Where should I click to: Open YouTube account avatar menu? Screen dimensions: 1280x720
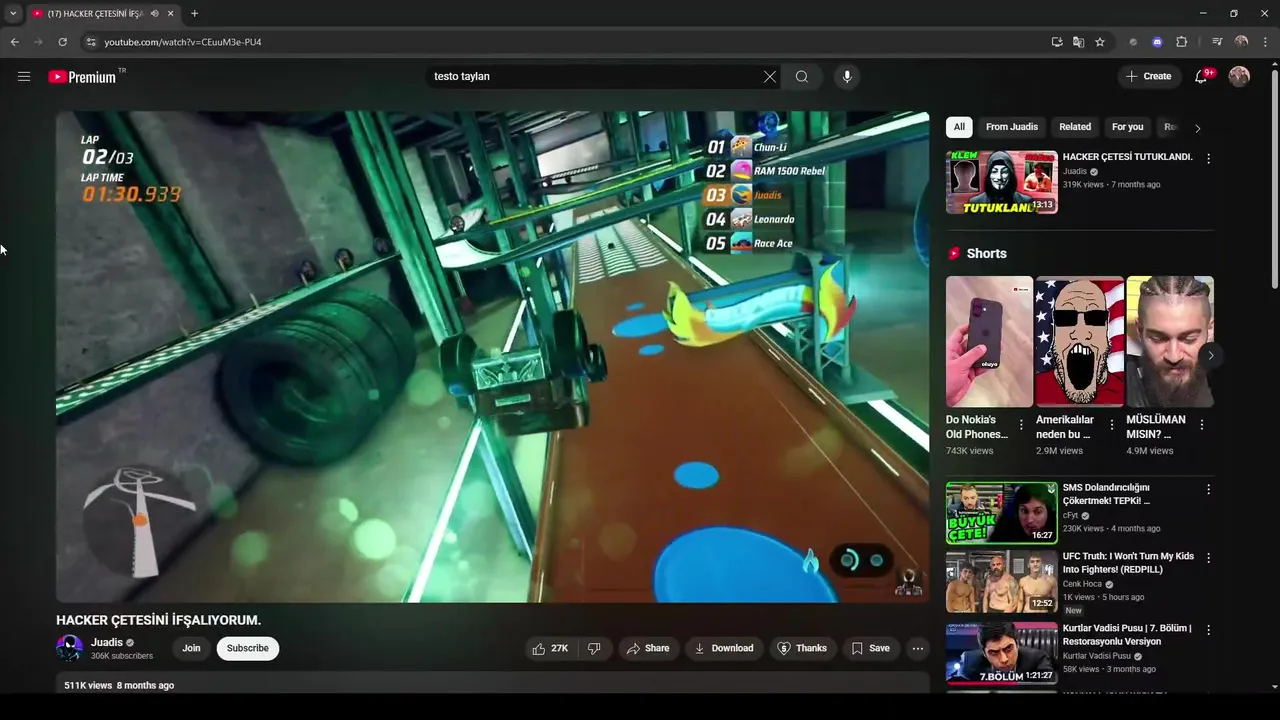pos(1239,76)
